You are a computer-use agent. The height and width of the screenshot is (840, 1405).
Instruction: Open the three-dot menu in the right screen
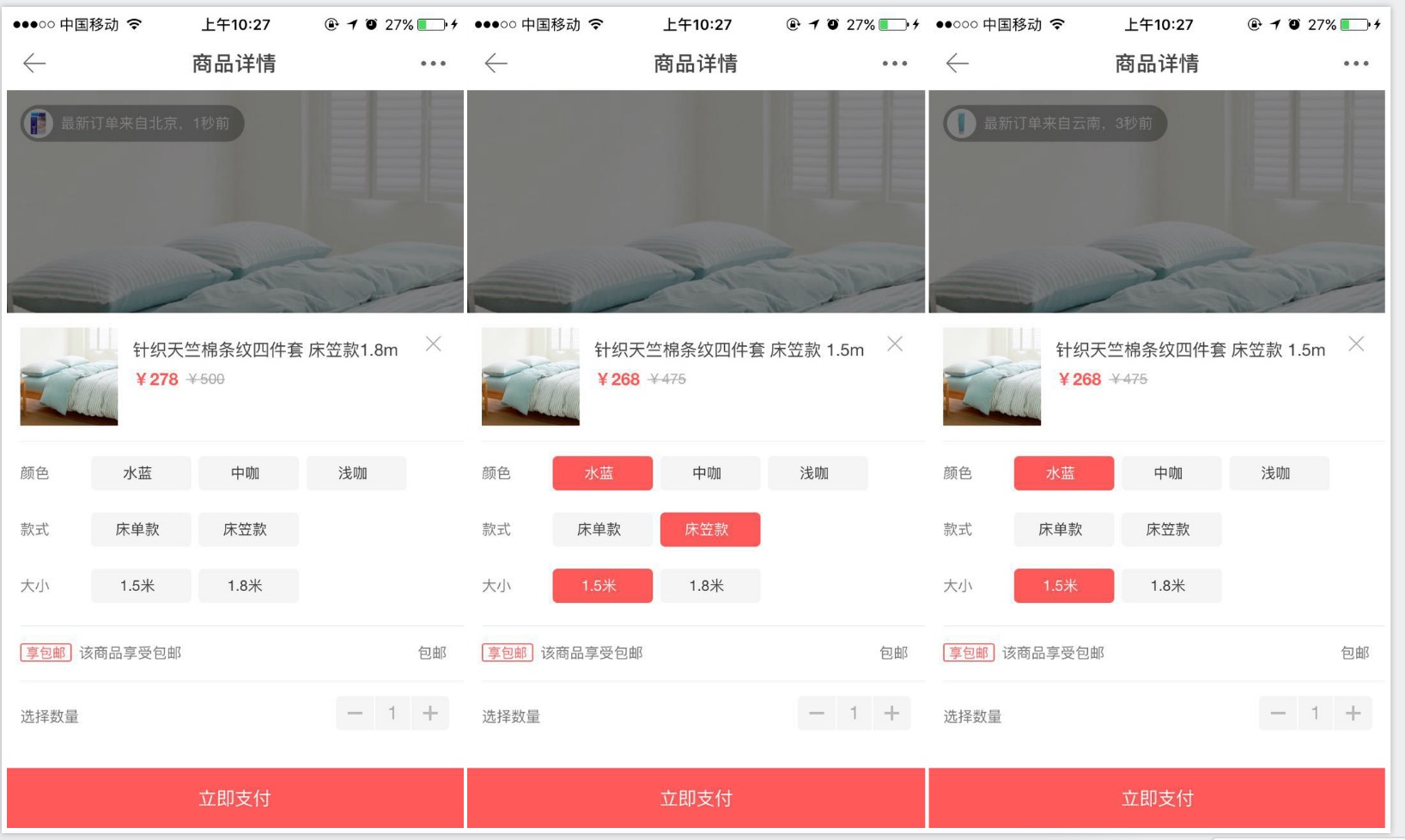pos(1356,64)
